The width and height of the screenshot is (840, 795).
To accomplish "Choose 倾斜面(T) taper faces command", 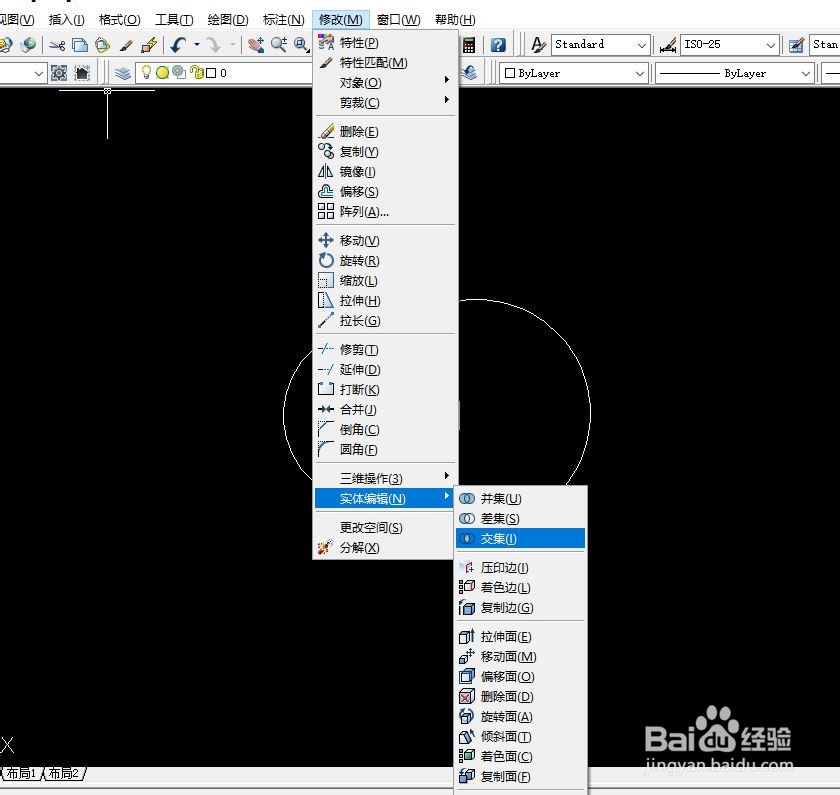I will point(520,737).
